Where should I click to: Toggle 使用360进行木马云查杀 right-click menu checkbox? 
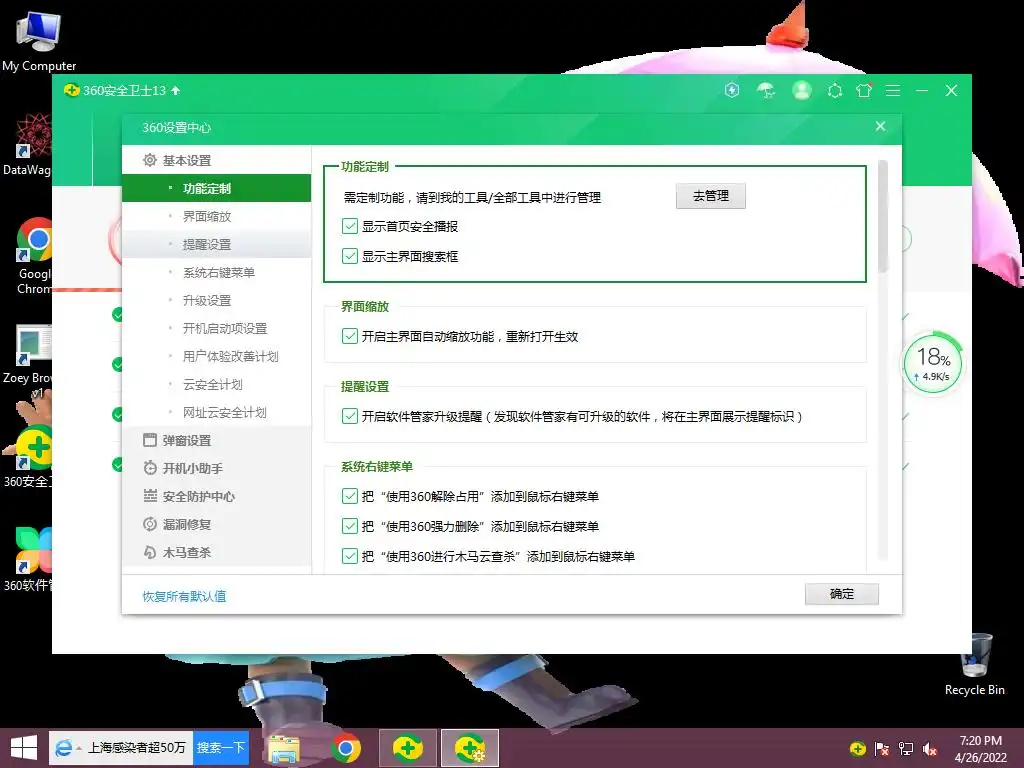pos(350,556)
